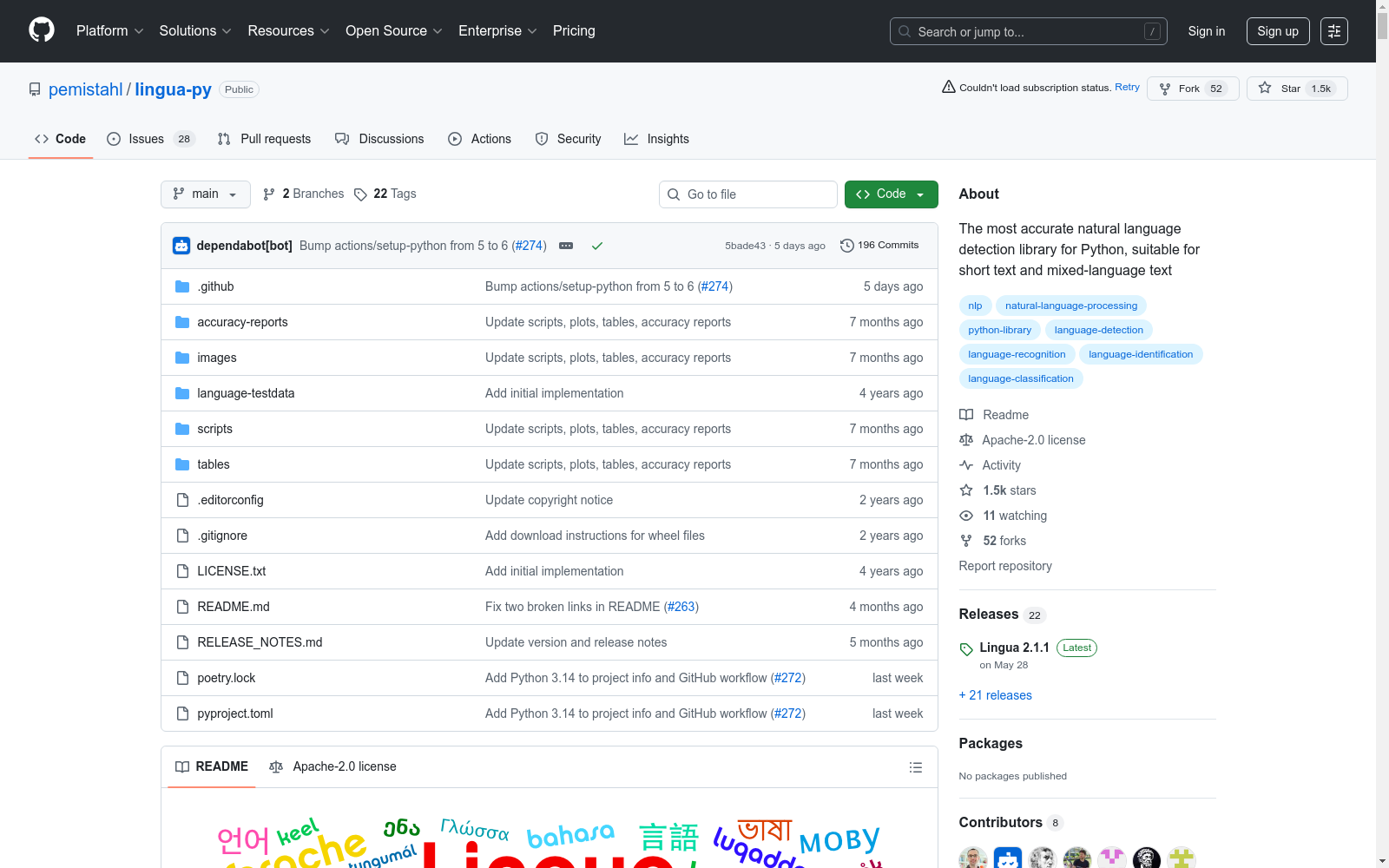Click the Lingua 2.1.1 release tag icon
Image resolution: width=1389 pixels, height=868 pixels.
tap(966, 649)
